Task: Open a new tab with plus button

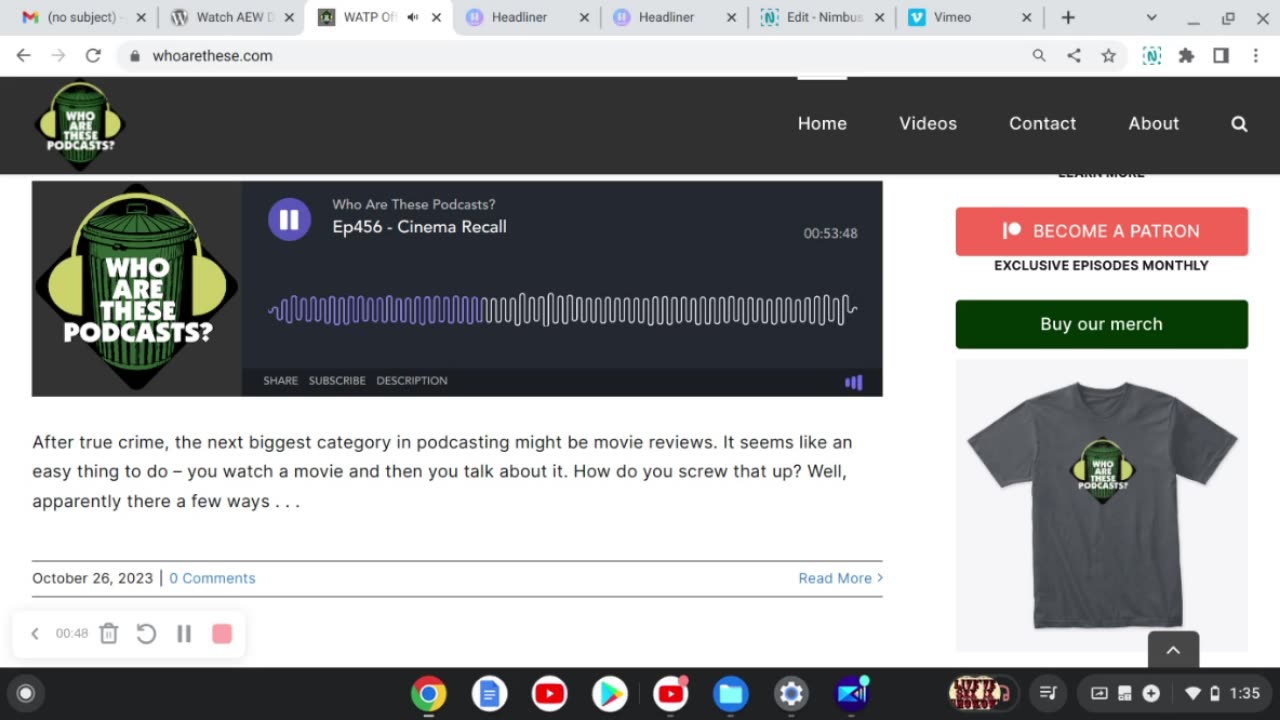Action: [x=1068, y=17]
